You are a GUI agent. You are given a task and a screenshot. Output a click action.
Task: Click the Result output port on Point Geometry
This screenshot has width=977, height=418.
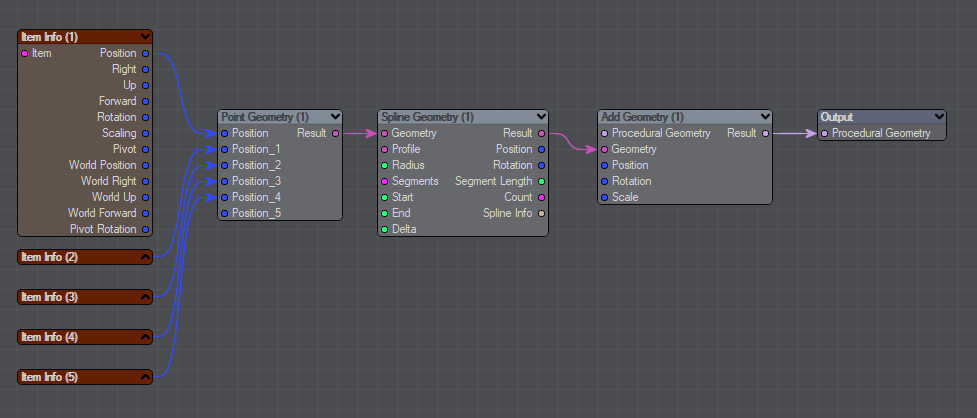(x=335, y=133)
